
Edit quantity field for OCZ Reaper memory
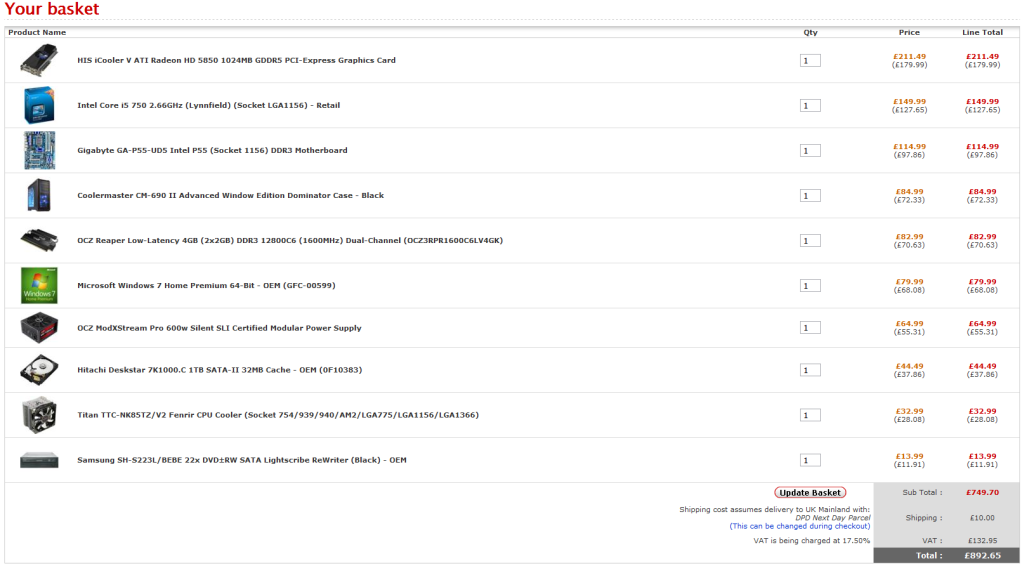pos(810,241)
